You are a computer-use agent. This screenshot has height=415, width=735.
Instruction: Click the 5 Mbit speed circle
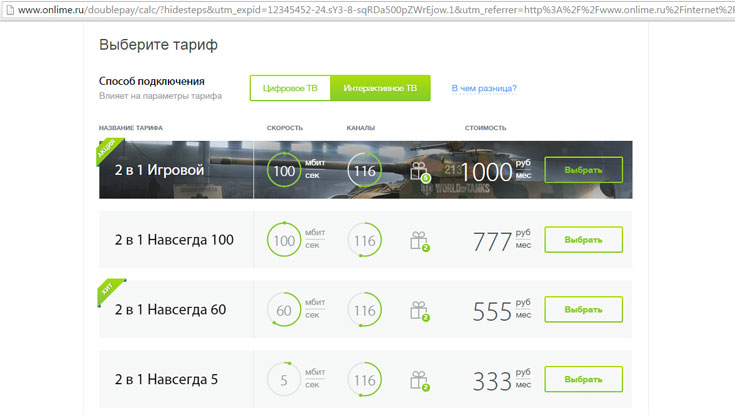coord(285,381)
